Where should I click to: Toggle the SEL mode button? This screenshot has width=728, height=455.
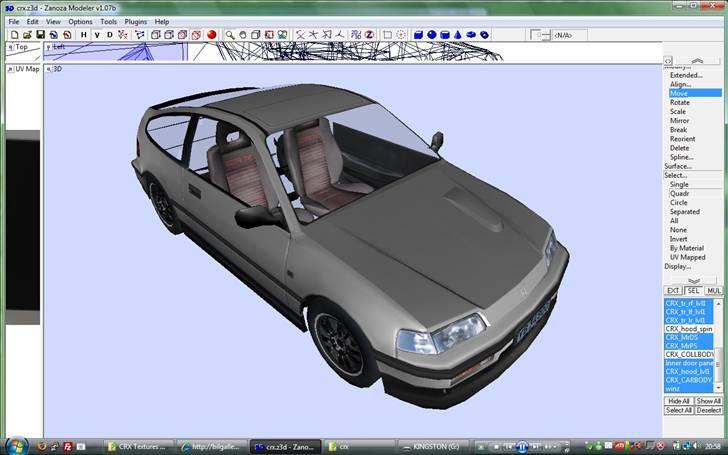(693, 291)
